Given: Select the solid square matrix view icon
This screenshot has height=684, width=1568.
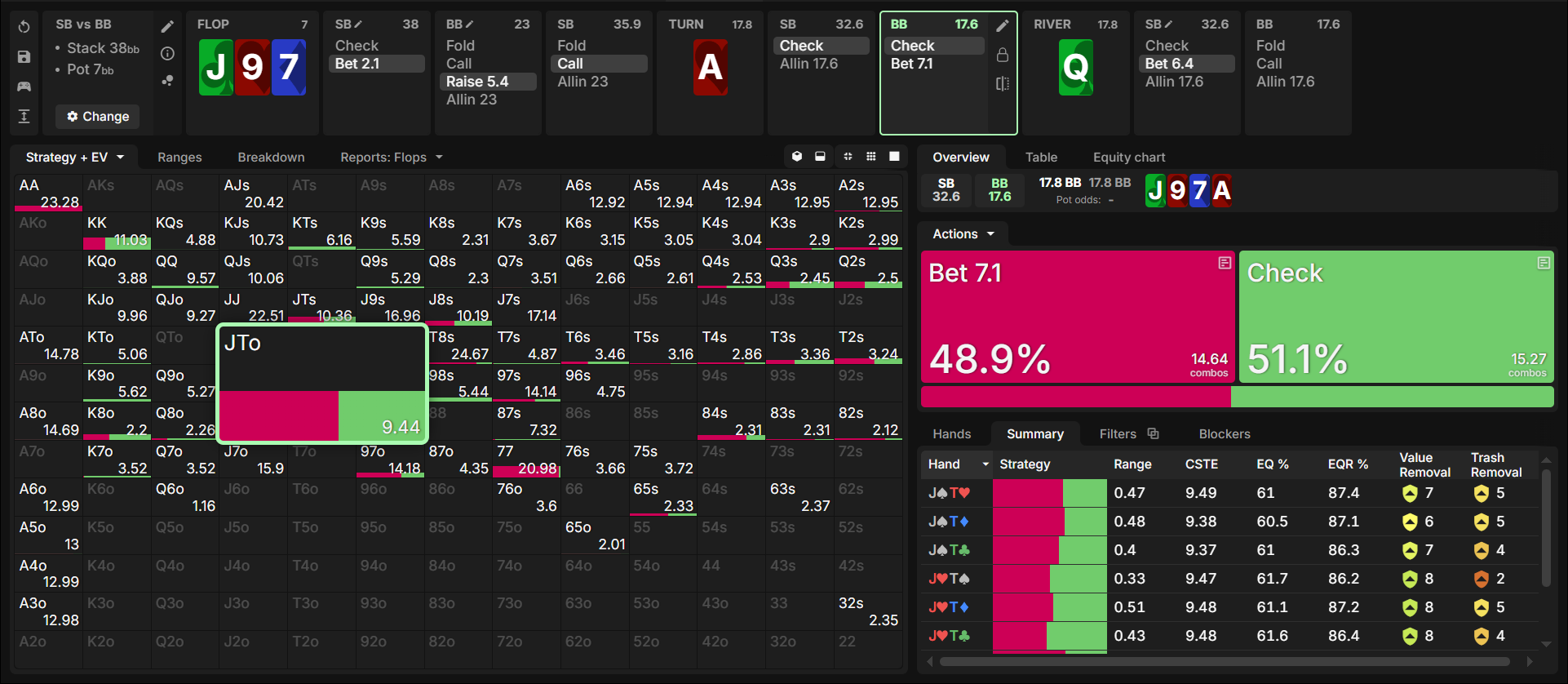Looking at the screenshot, I should tap(894, 157).
